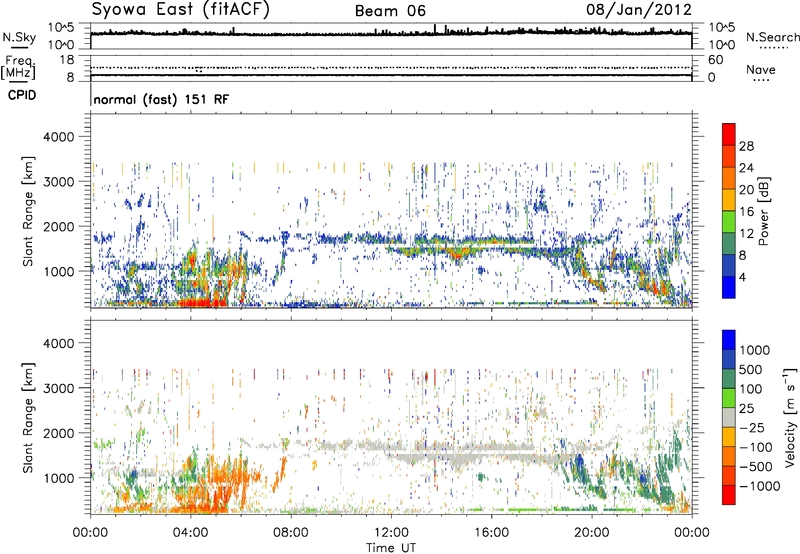This screenshot has width=800, height=554.
Task: Click the '08:00' time axis tick label
Action: point(290,533)
